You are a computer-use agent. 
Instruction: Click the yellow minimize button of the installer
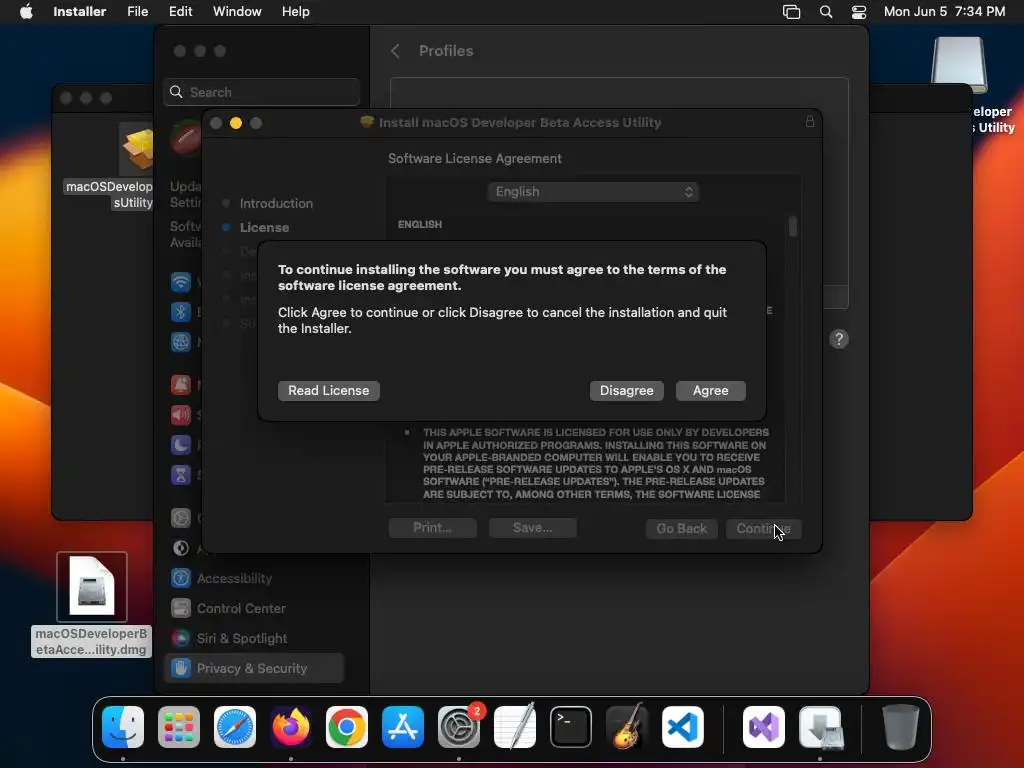point(236,123)
